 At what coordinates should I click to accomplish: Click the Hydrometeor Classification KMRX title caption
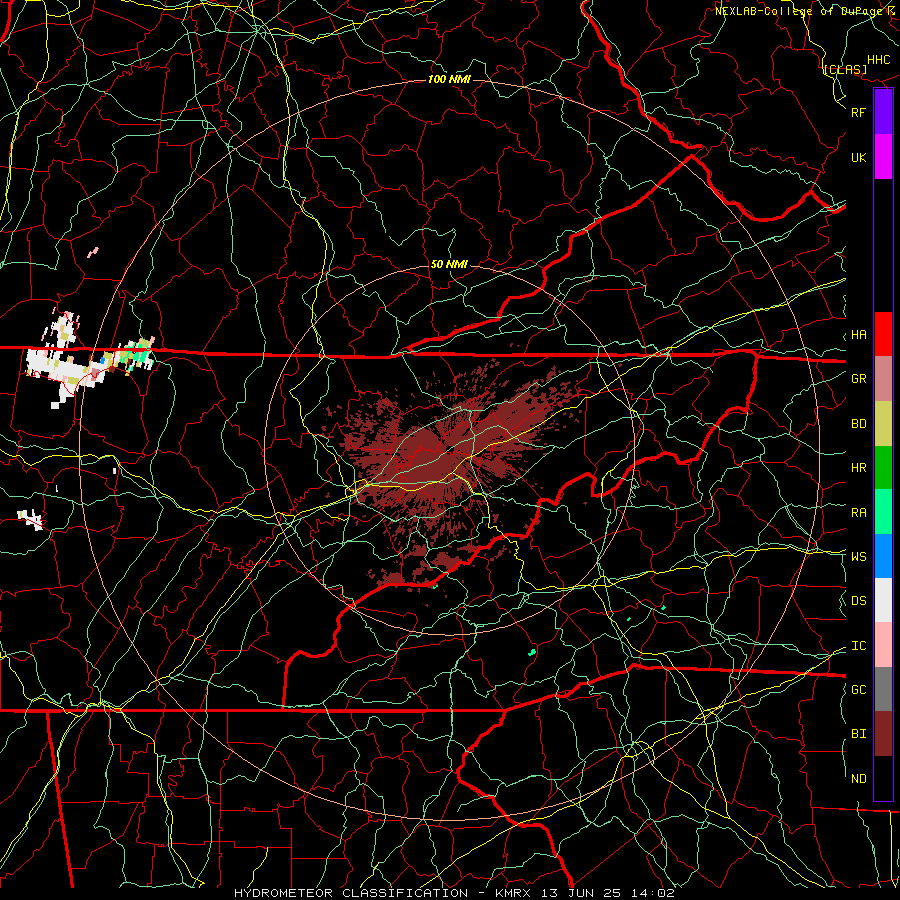(454, 893)
